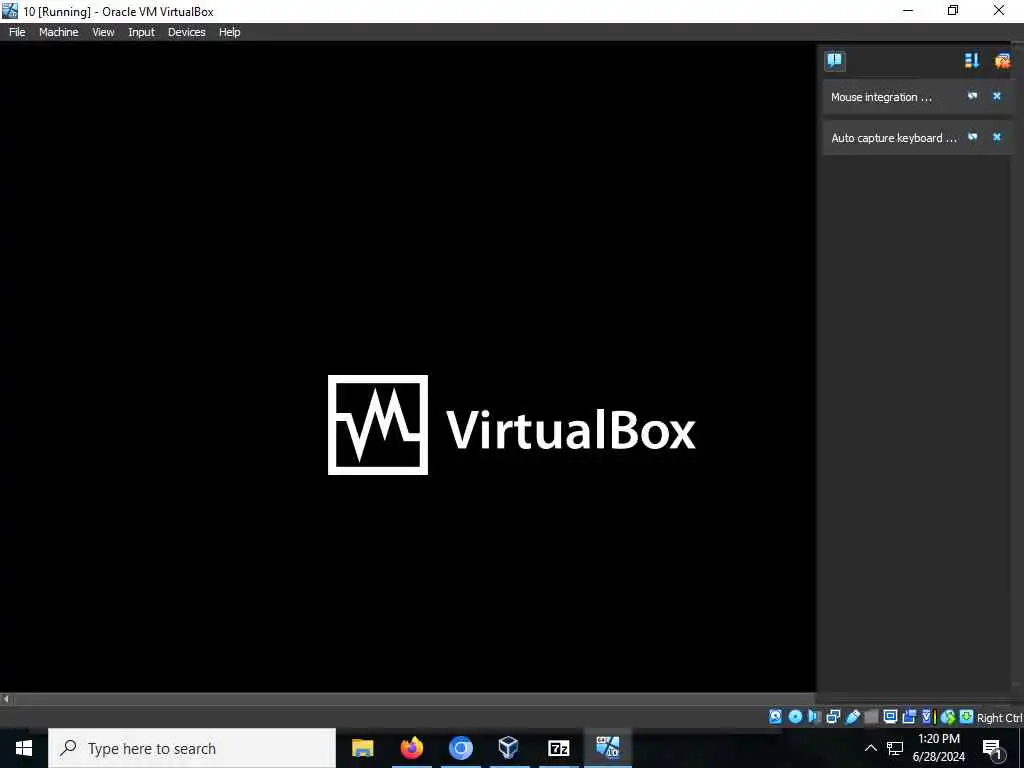Click the Mouse integration notification text
1024x768 pixels.
click(881, 97)
